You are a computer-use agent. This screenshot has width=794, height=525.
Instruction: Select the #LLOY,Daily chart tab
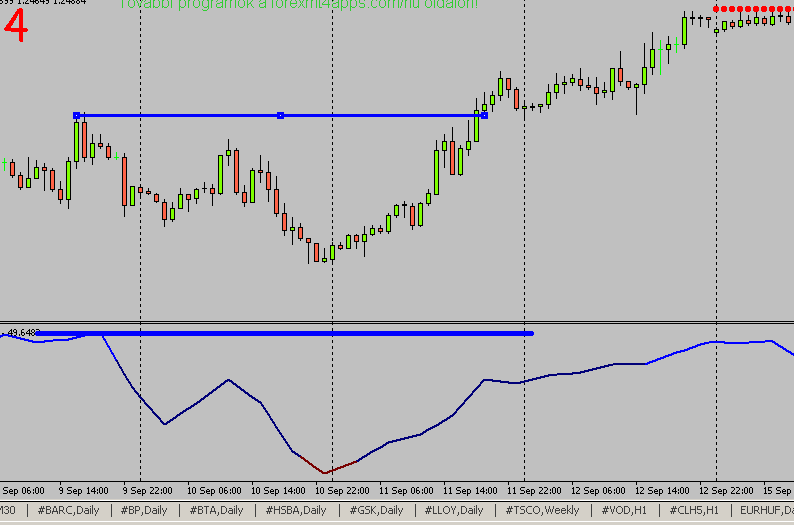coord(454,510)
